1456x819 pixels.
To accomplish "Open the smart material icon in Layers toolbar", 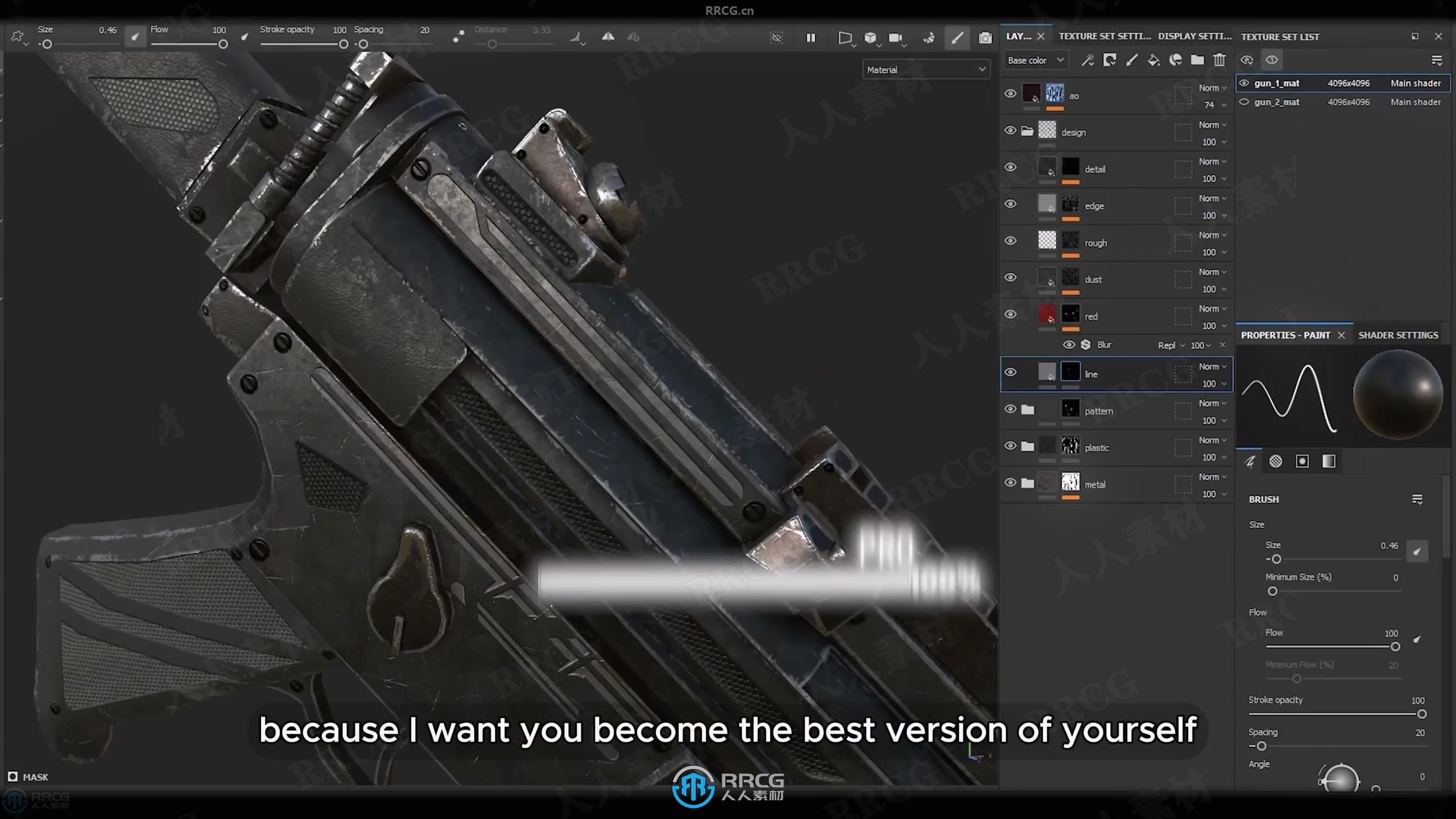I will click(1176, 60).
